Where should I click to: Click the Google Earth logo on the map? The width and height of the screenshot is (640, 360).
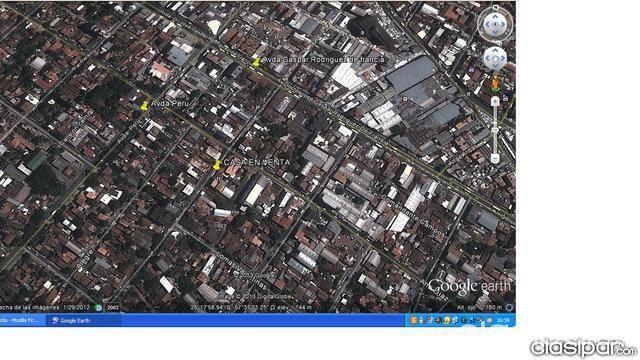pos(469,287)
